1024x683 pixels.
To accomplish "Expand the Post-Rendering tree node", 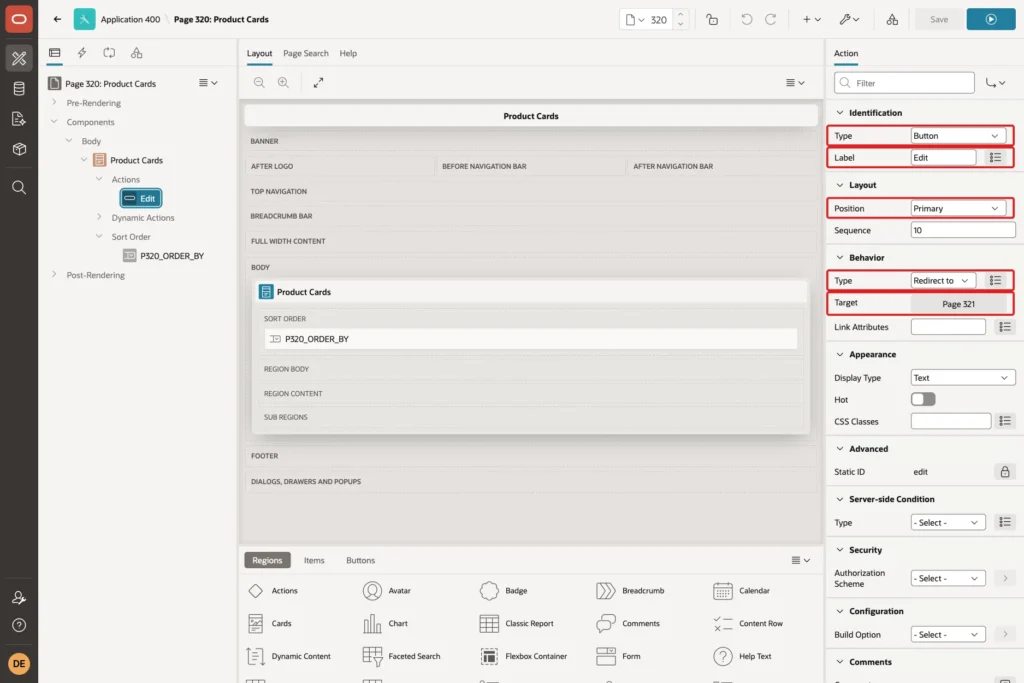I will click(54, 275).
